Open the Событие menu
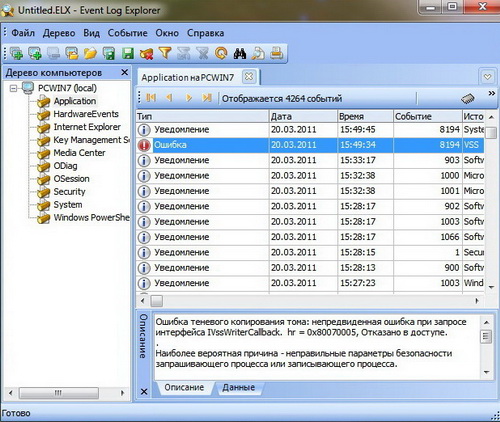This screenshot has height=422, width=500. [x=127, y=33]
